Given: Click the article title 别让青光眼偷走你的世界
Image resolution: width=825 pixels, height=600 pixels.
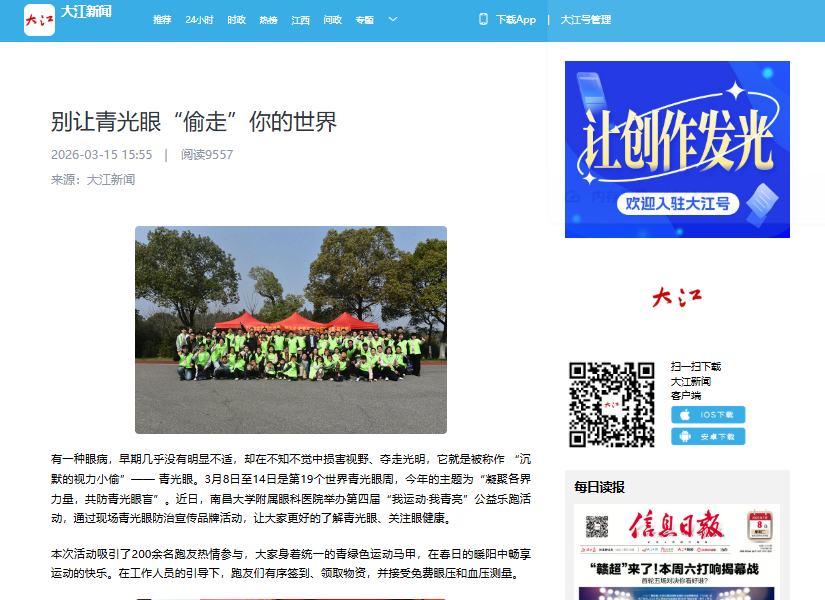Looking at the screenshot, I should (x=194, y=122).
